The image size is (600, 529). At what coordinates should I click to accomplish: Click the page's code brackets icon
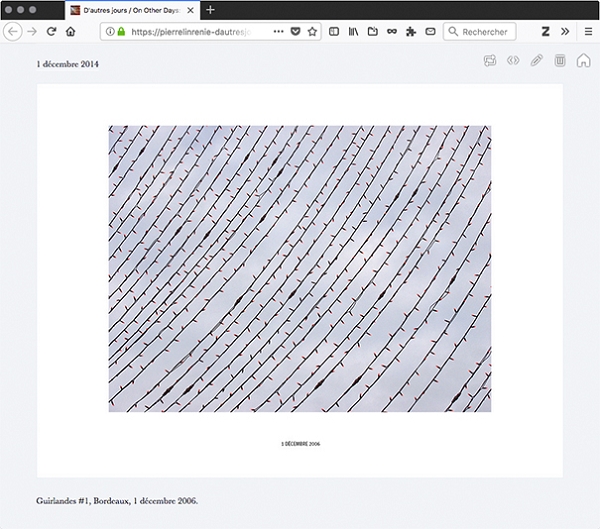coord(513,61)
